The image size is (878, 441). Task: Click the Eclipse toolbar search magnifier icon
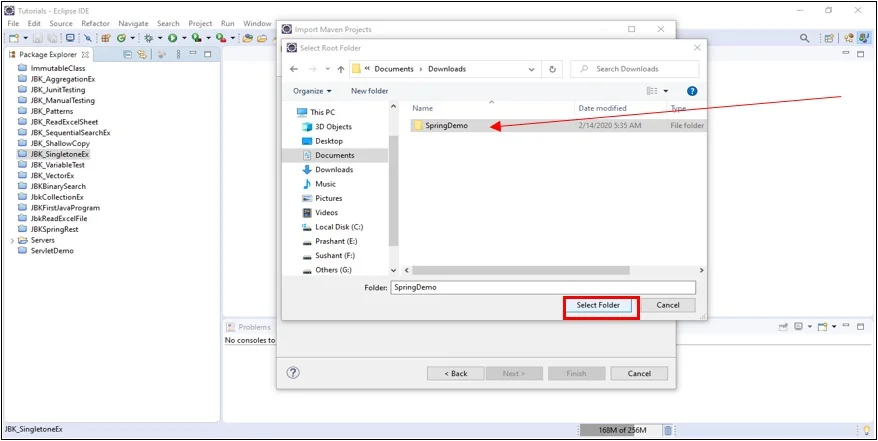[804, 38]
